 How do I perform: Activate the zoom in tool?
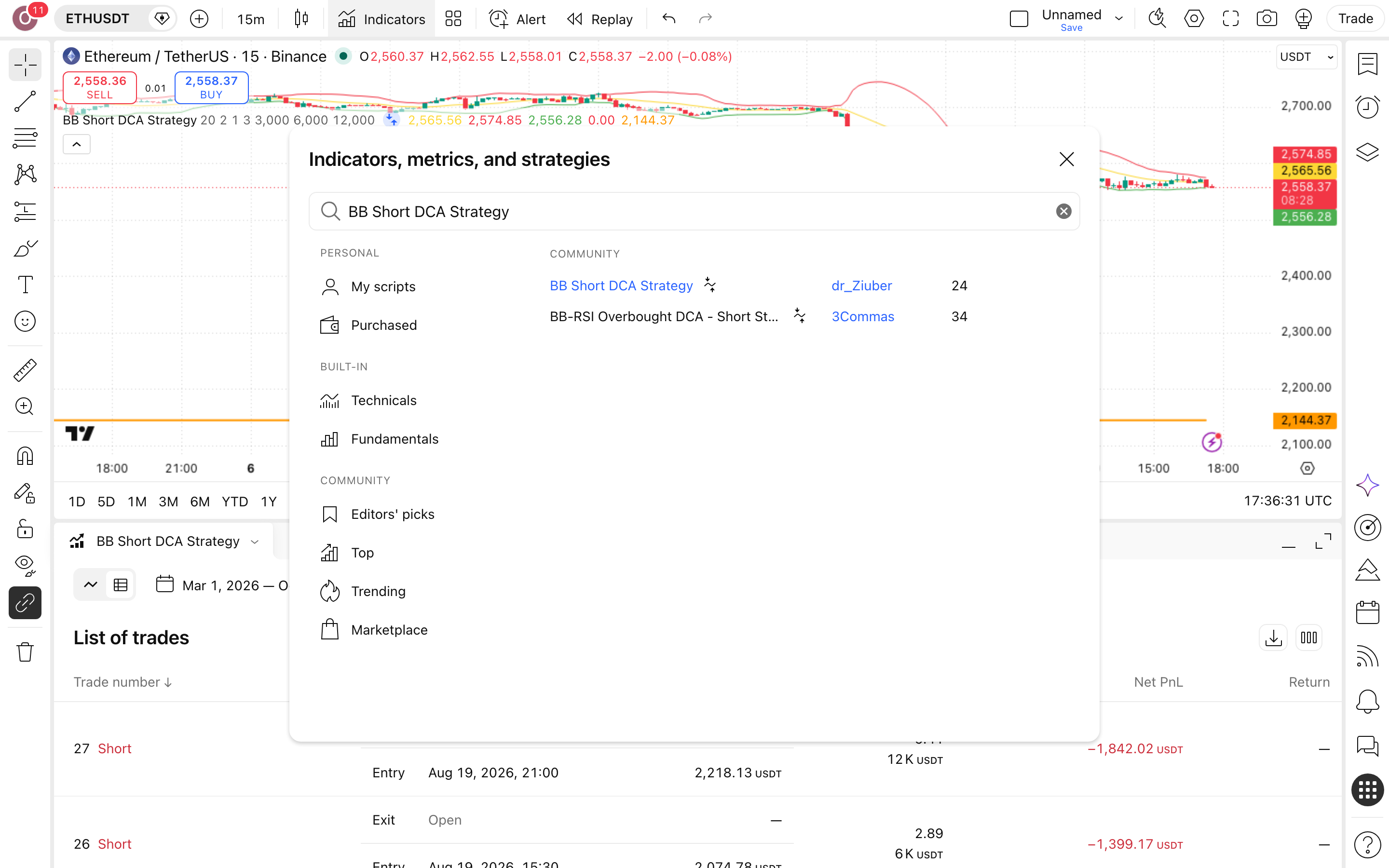point(25,407)
